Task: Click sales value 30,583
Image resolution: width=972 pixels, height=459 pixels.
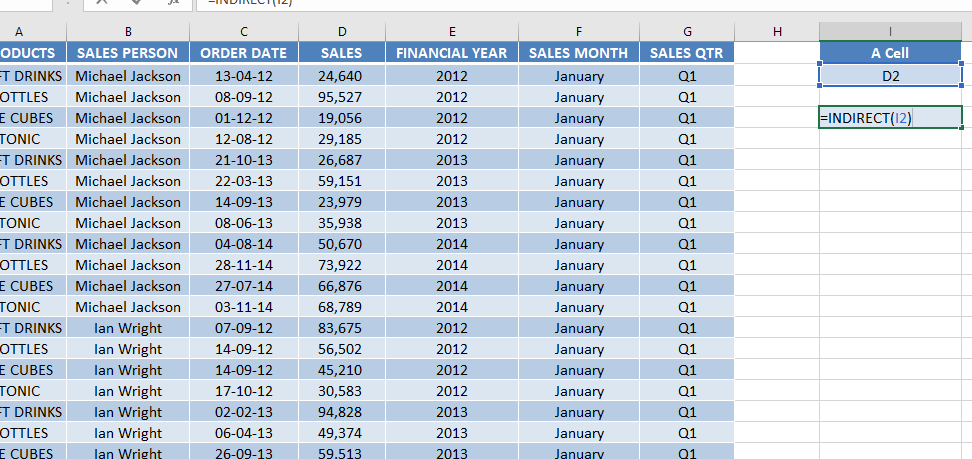Action: (x=342, y=391)
